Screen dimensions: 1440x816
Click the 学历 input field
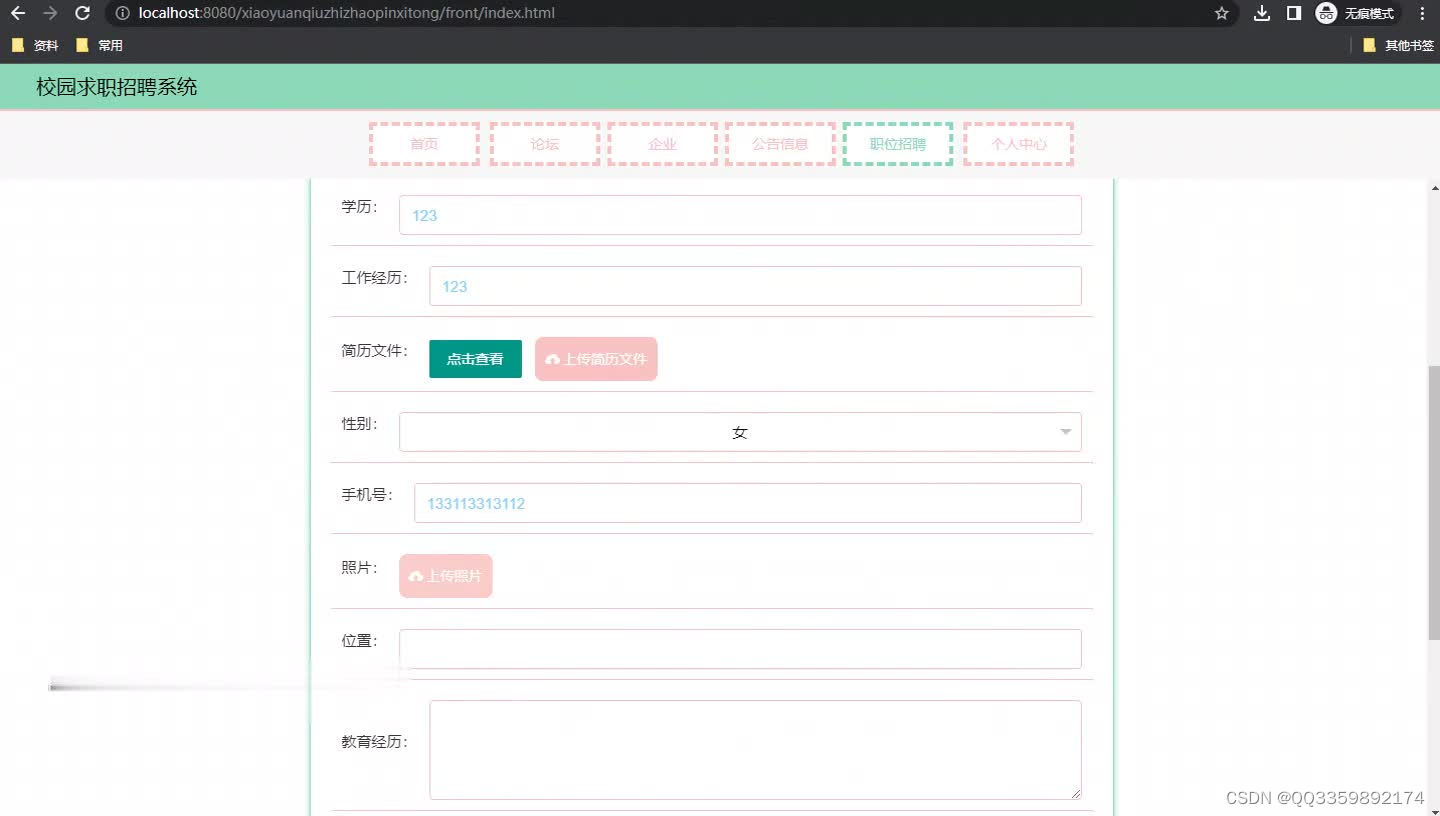[740, 215]
